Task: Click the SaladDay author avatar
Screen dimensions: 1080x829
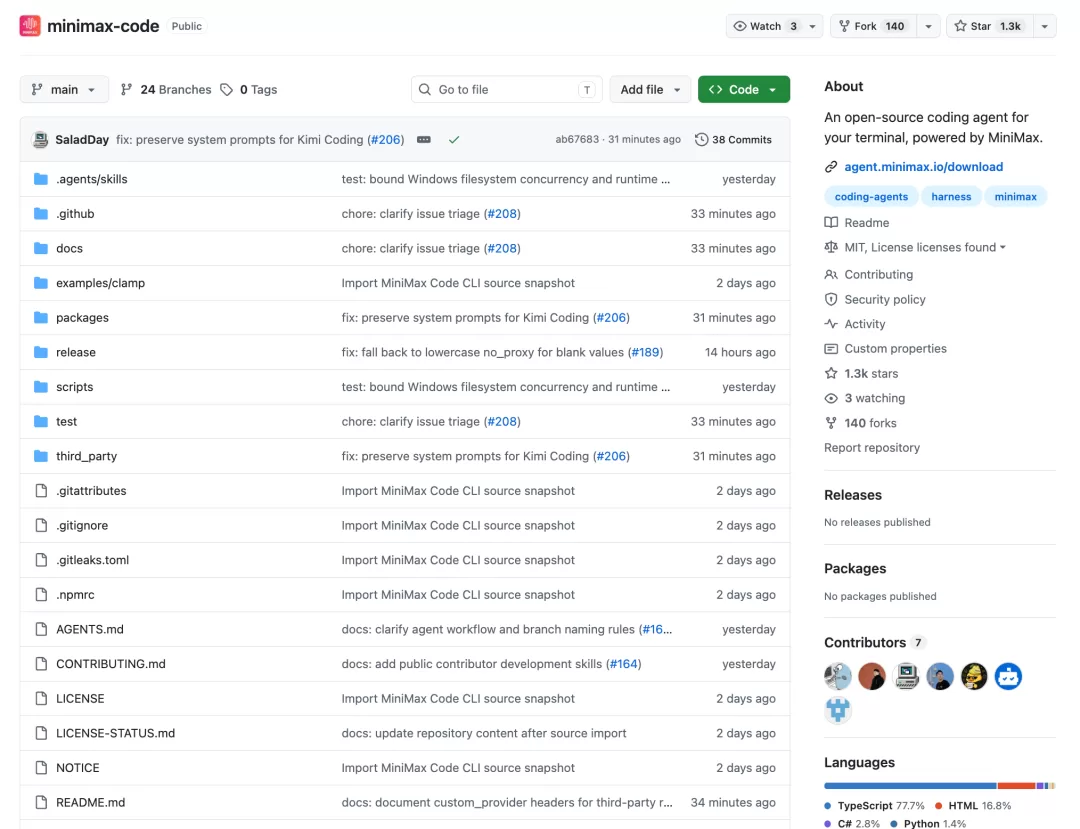Action: pos(41,140)
